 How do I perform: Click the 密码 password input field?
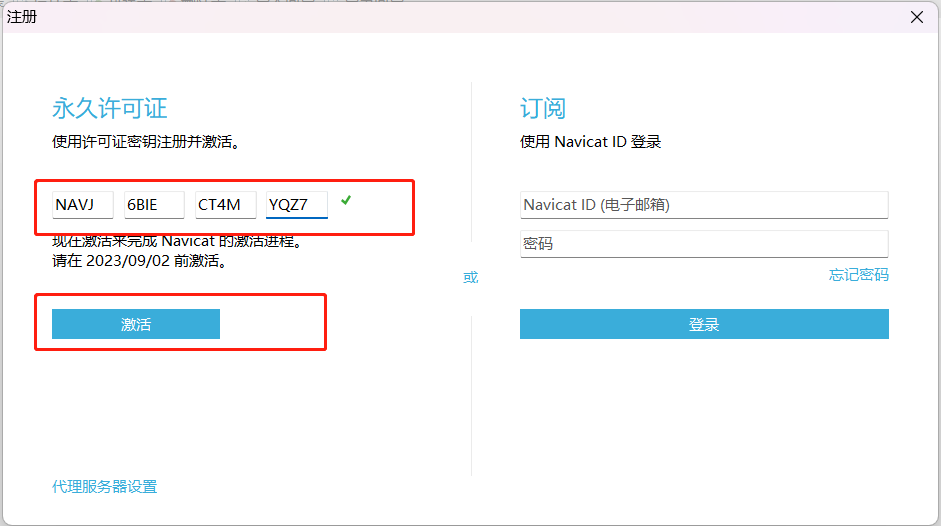(704, 244)
